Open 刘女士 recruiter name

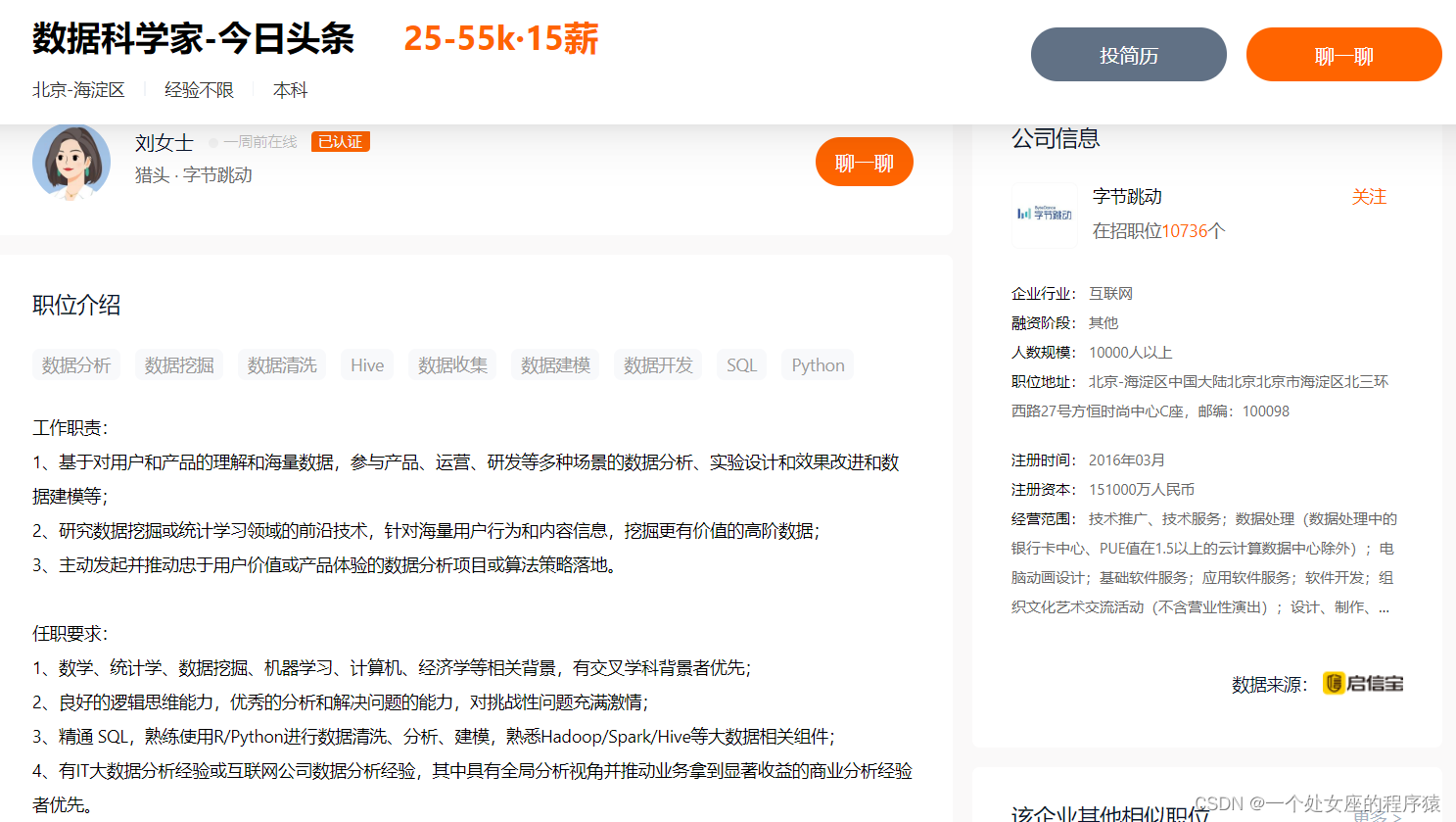click(164, 143)
